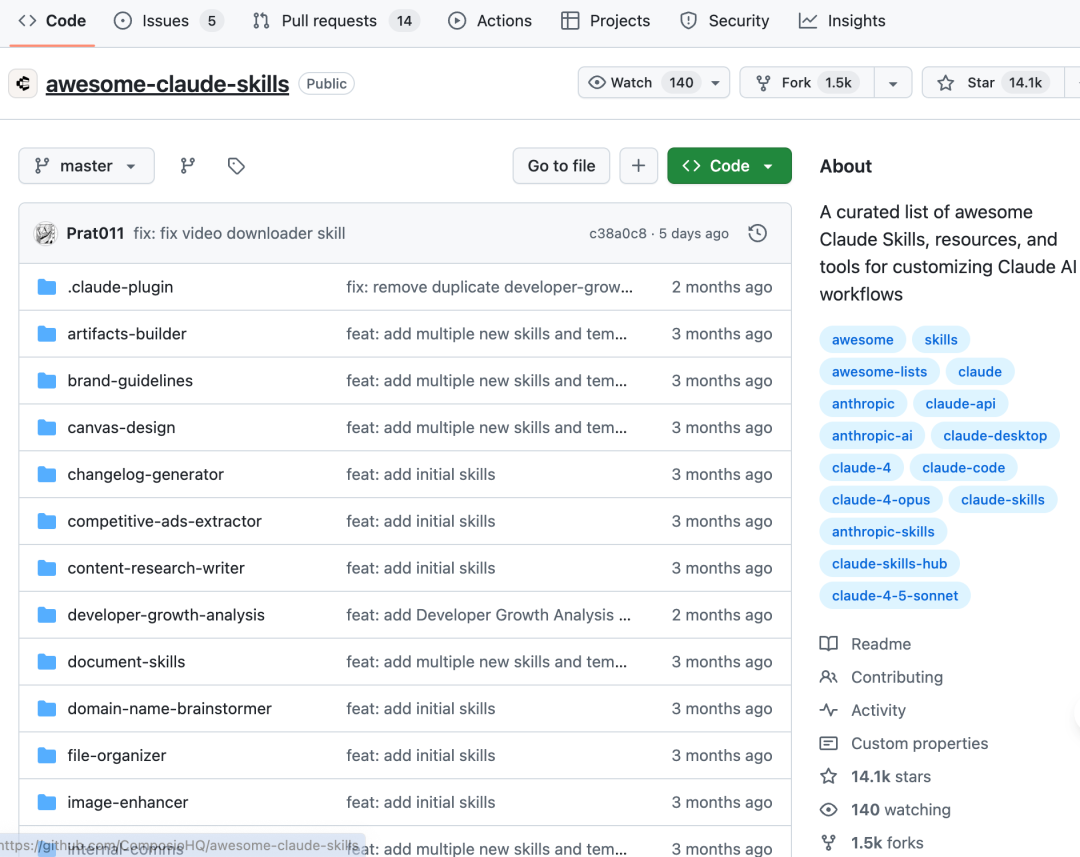Click the tags icon beside branch selector
The height and width of the screenshot is (857, 1080).
click(x=236, y=166)
